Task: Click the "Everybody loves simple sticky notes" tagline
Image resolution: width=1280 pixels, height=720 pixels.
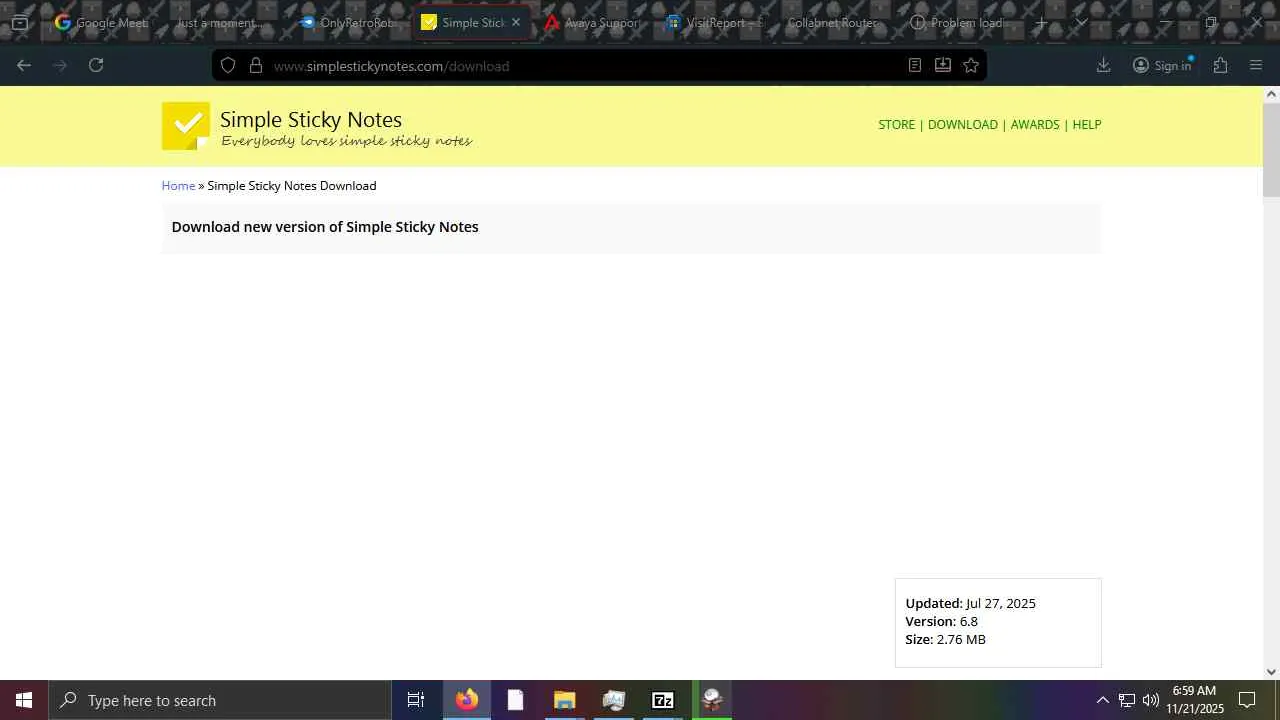Action: tap(346, 141)
